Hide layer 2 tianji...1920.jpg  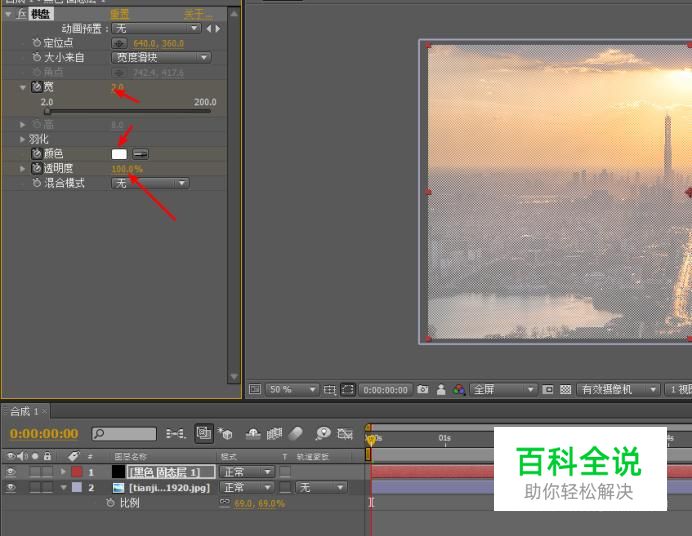click(11, 487)
